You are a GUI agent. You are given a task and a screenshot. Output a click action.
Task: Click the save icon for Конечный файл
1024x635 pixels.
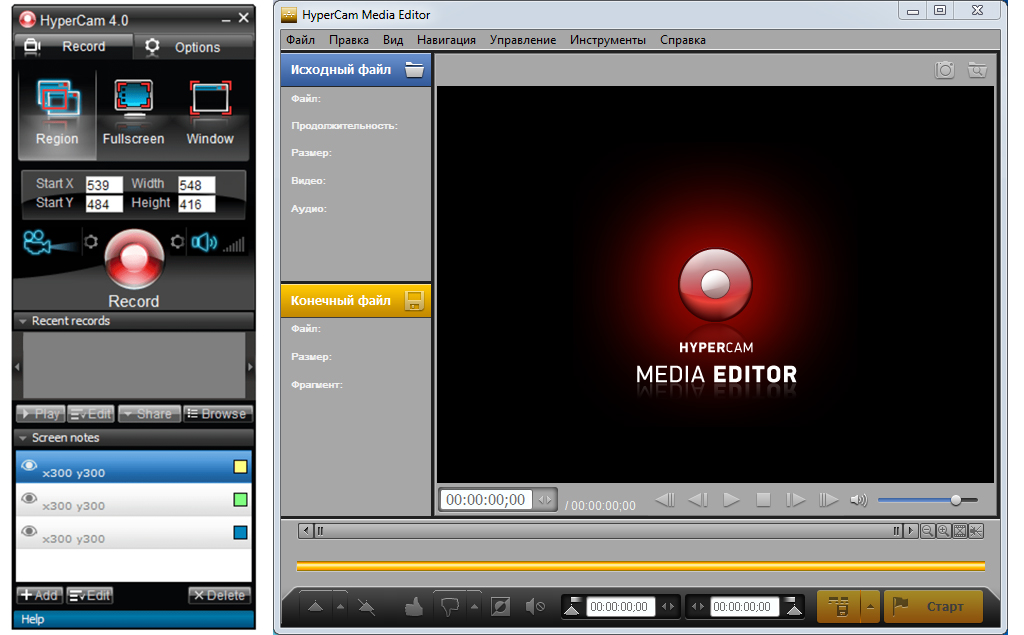(x=414, y=300)
